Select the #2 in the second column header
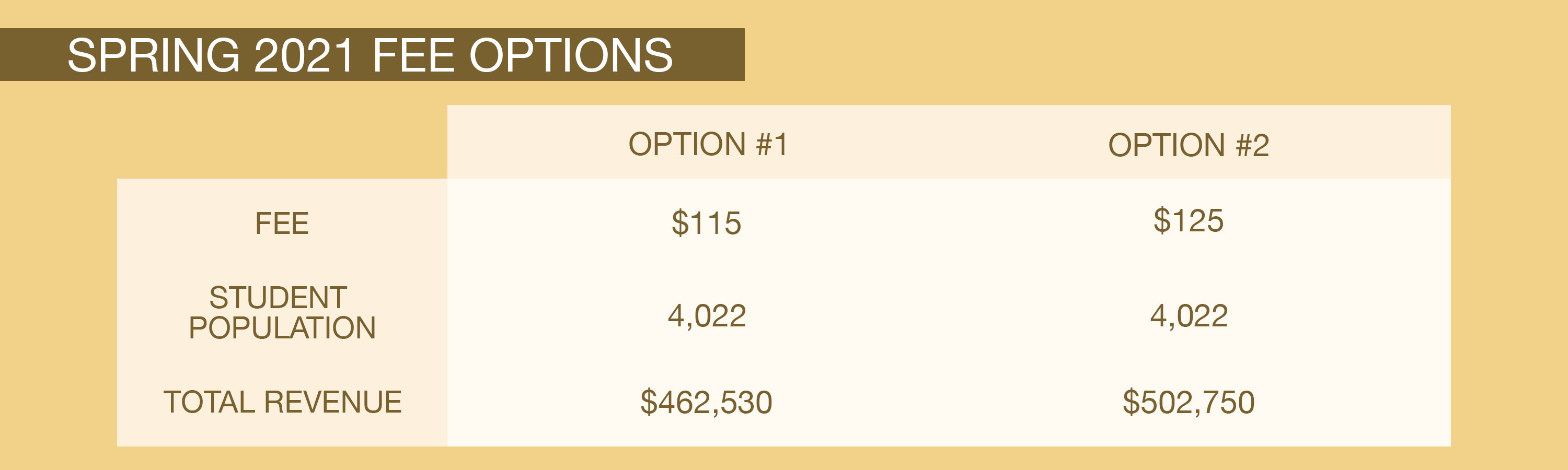1568x470 pixels. pyautogui.click(x=1252, y=145)
